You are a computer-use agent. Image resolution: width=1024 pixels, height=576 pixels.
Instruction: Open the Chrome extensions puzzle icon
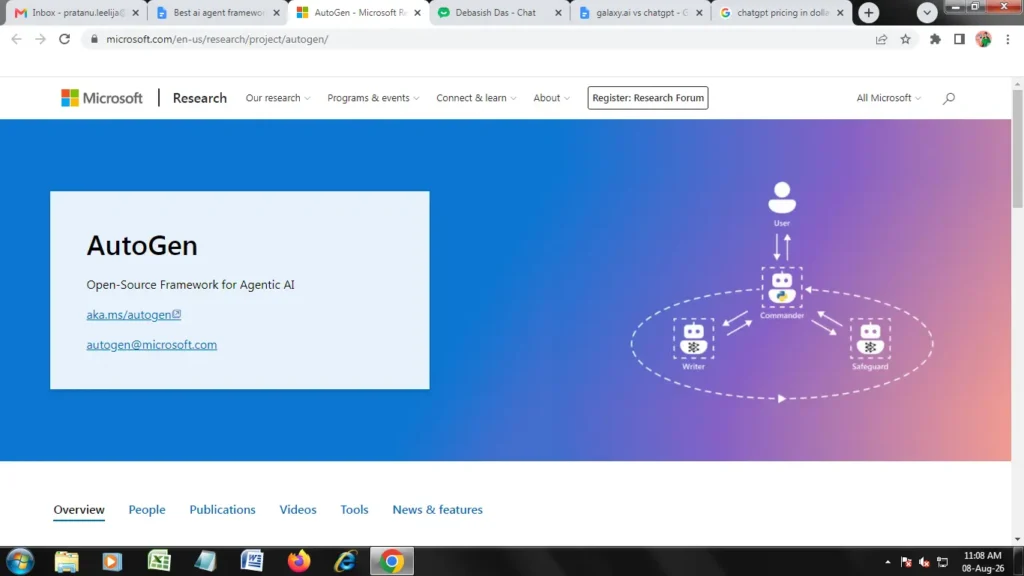[x=935, y=39]
